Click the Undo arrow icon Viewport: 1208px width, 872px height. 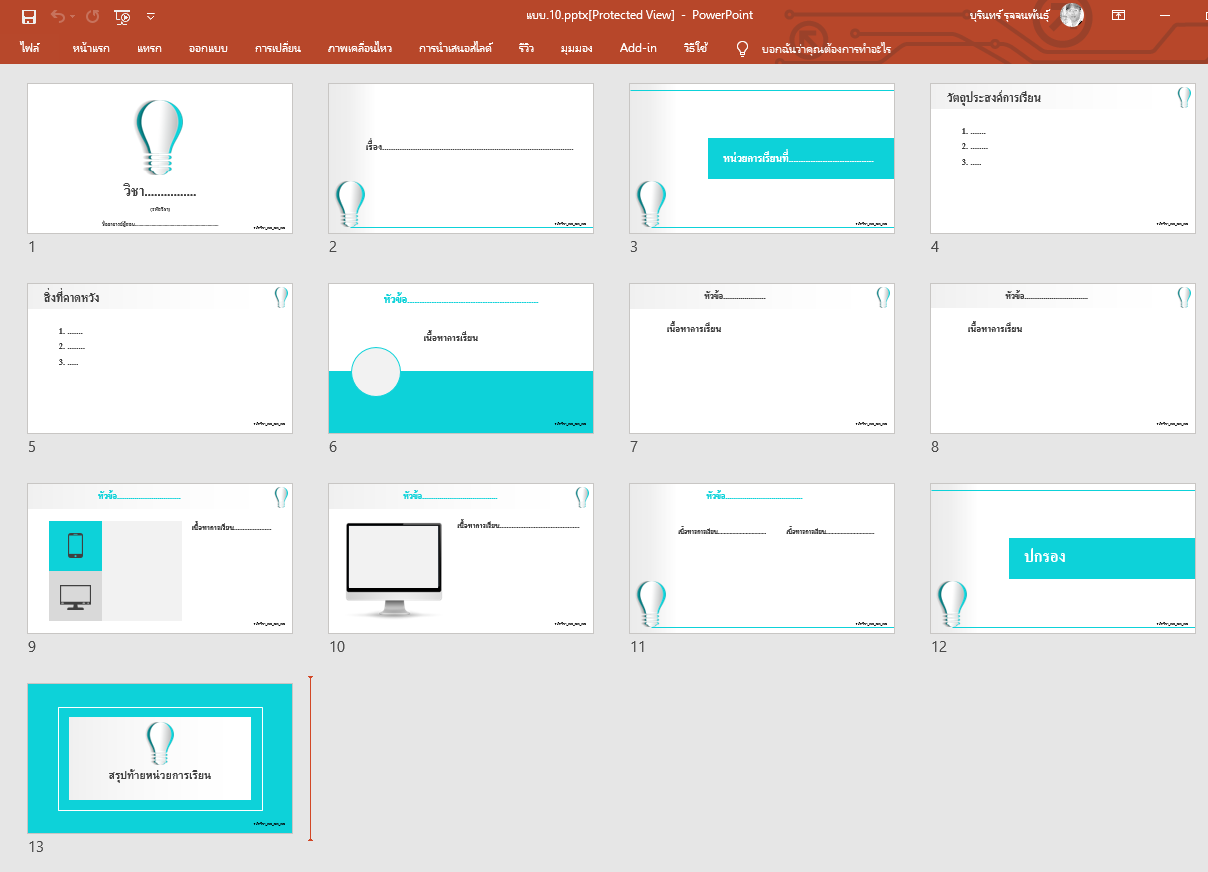click(58, 16)
